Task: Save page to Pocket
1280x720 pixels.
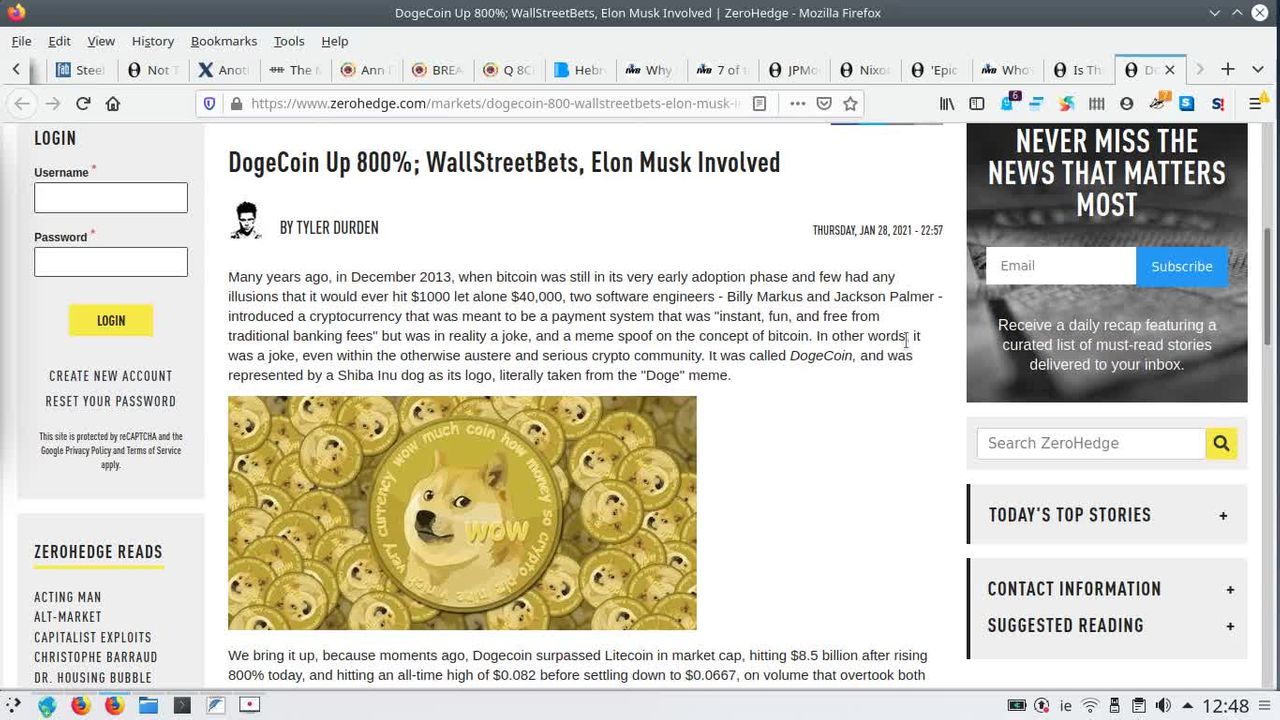Action: pyautogui.click(x=824, y=103)
